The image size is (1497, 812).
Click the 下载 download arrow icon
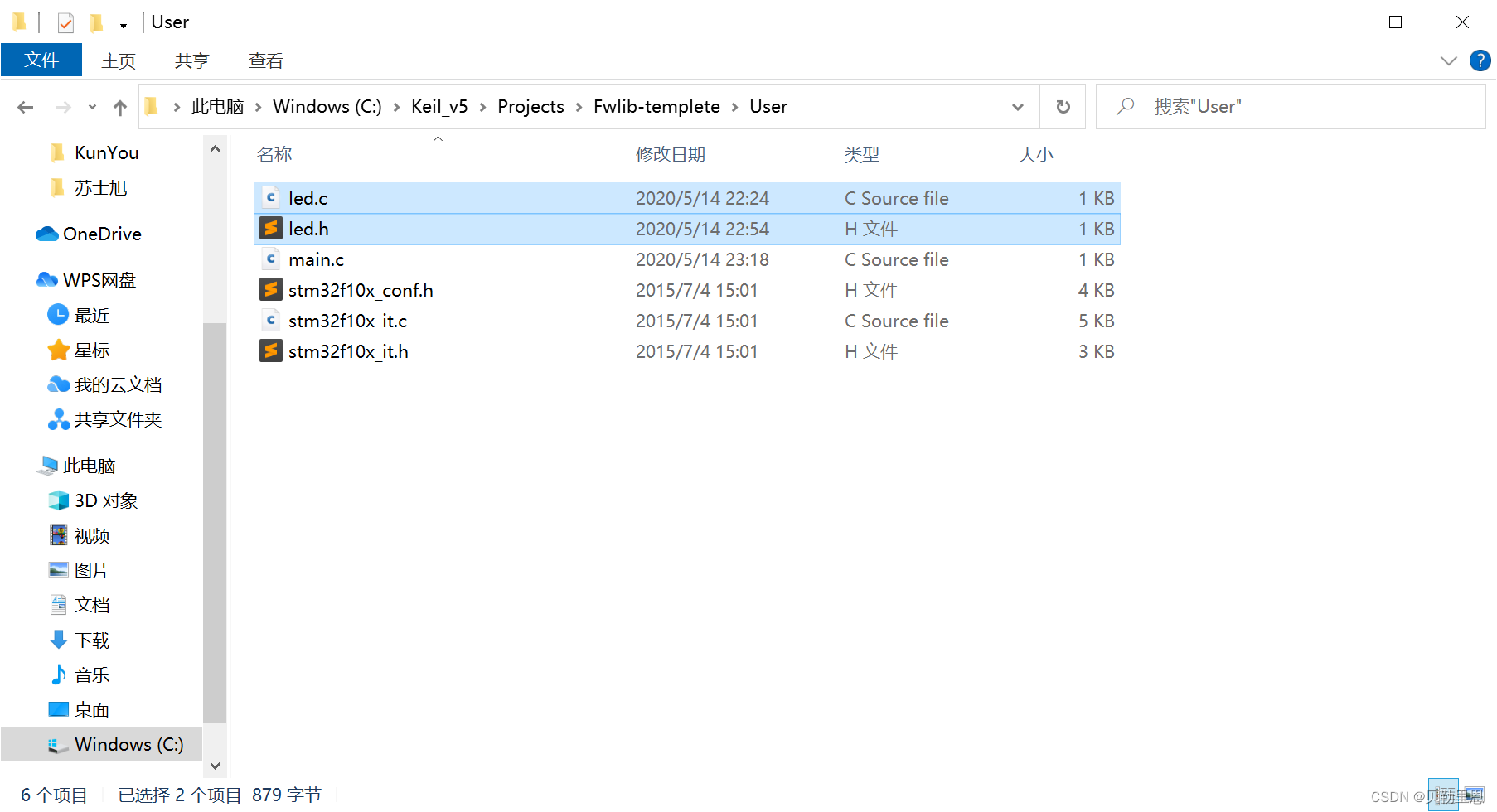point(58,640)
